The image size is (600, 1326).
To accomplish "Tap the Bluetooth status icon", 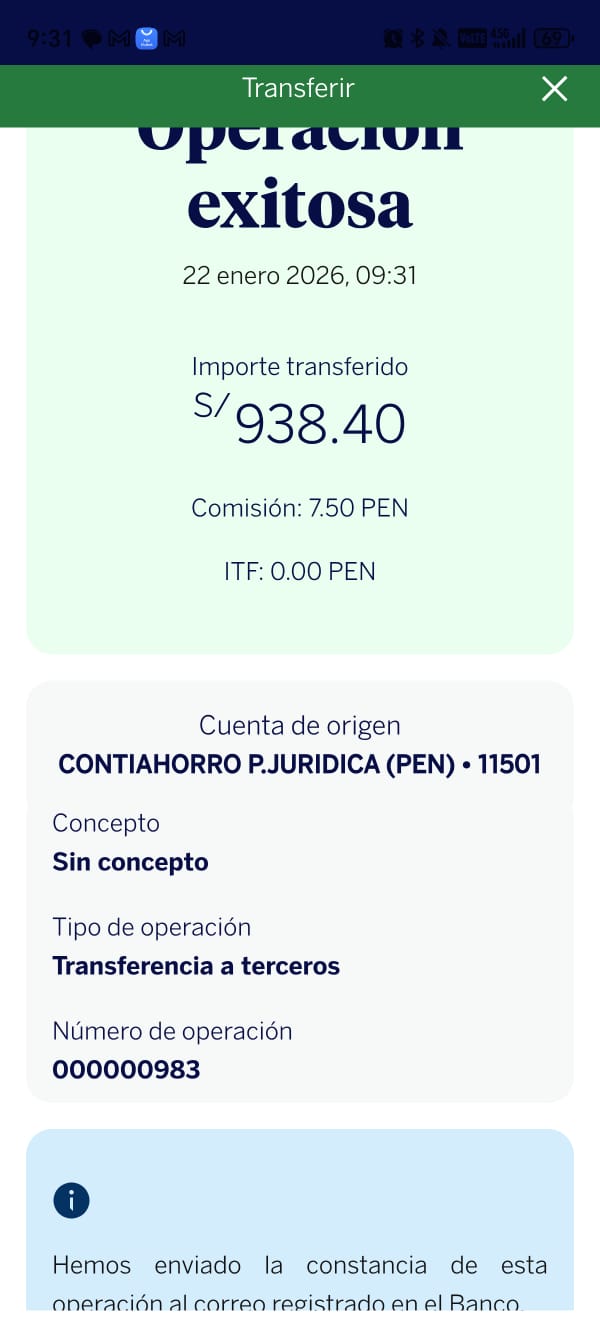I will [x=418, y=39].
